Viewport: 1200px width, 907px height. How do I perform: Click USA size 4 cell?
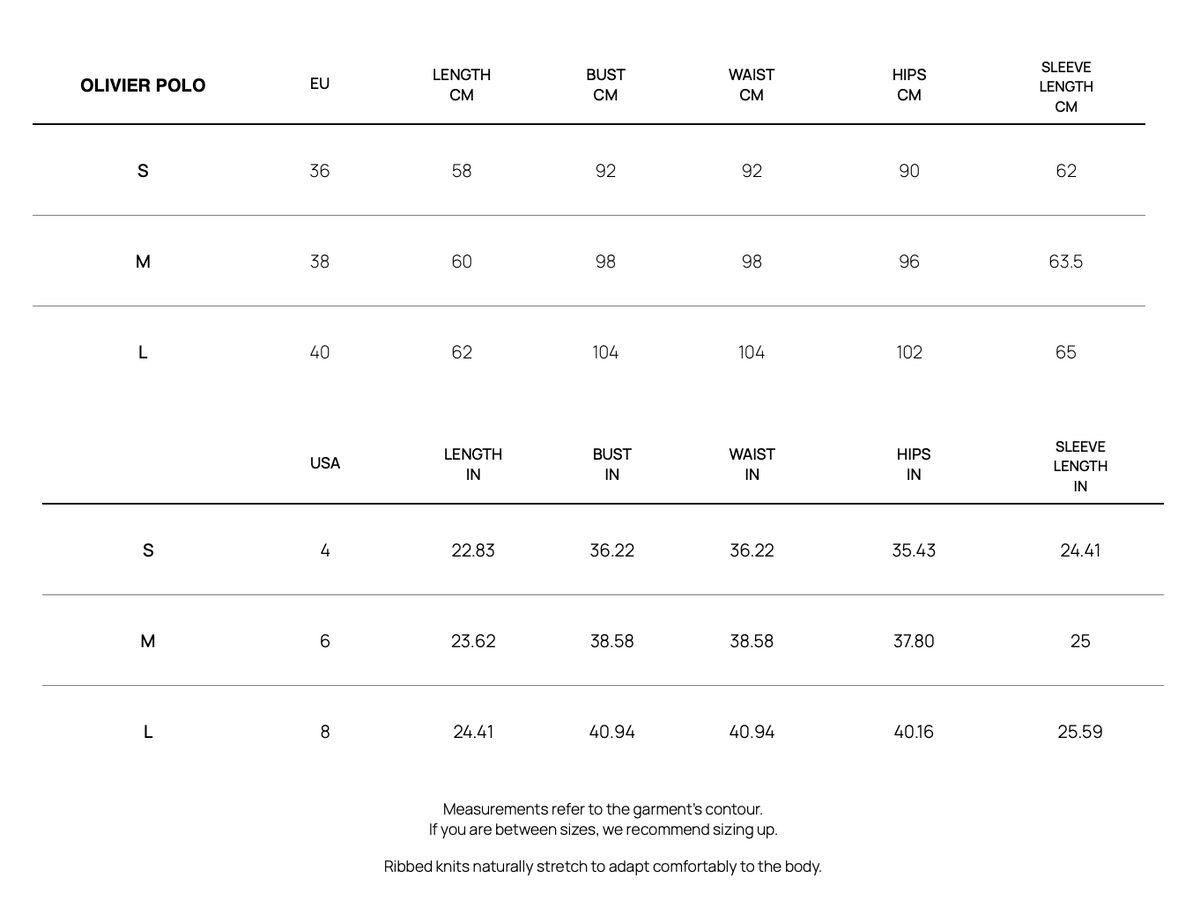pos(325,550)
